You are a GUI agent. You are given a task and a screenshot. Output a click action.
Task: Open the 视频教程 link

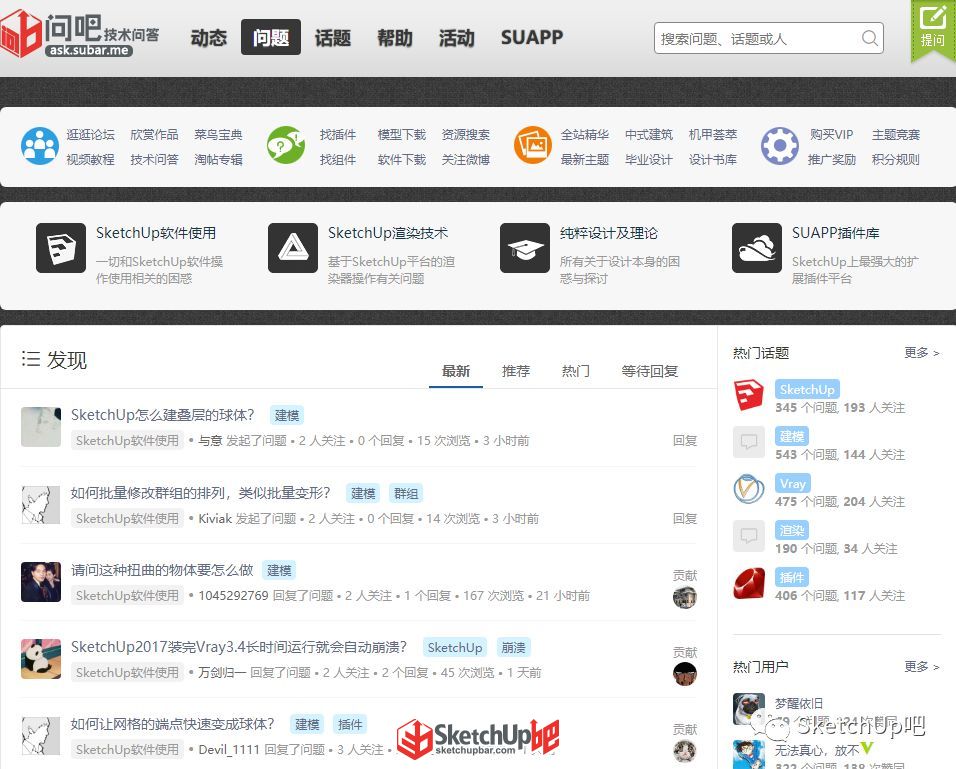(90, 159)
